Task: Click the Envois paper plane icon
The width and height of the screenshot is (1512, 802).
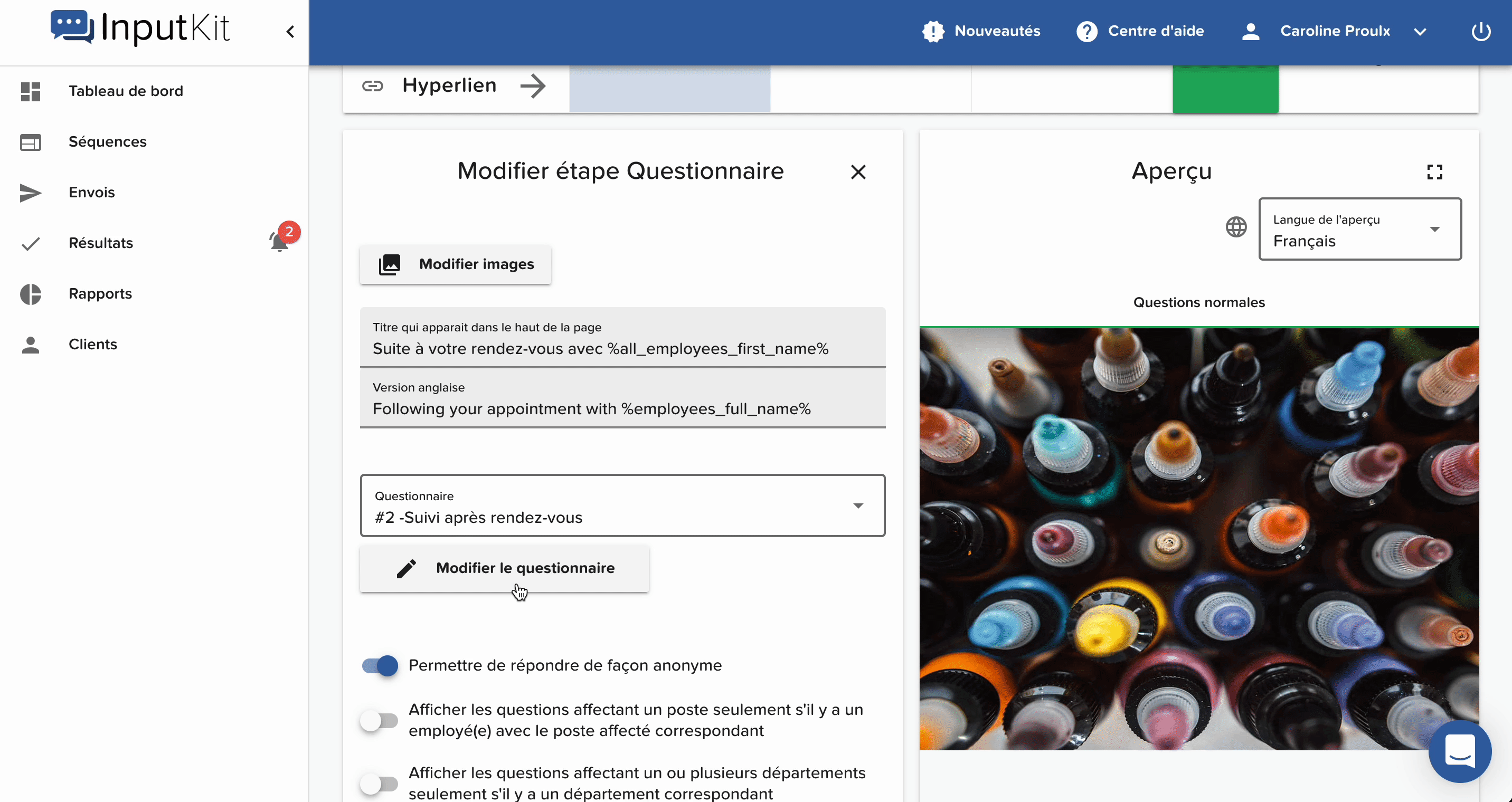Action: tap(31, 193)
